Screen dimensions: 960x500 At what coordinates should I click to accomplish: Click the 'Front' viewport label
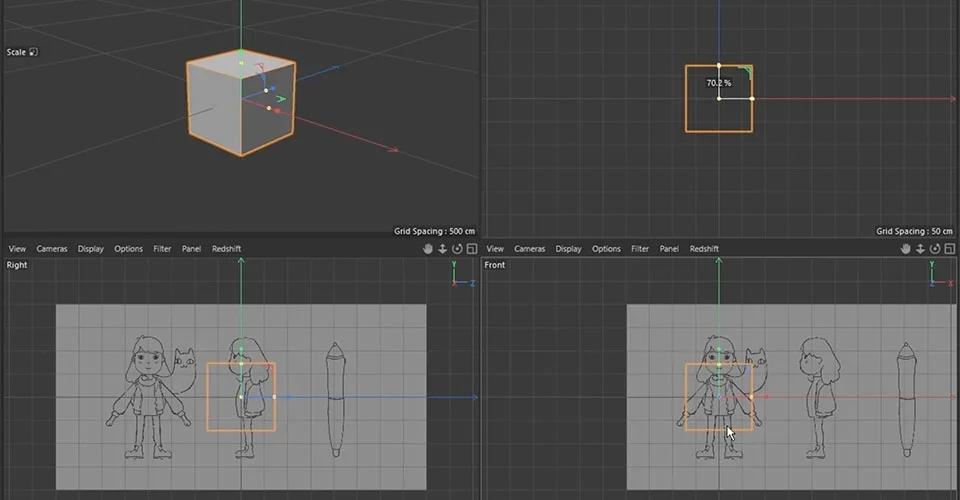(x=495, y=265)
